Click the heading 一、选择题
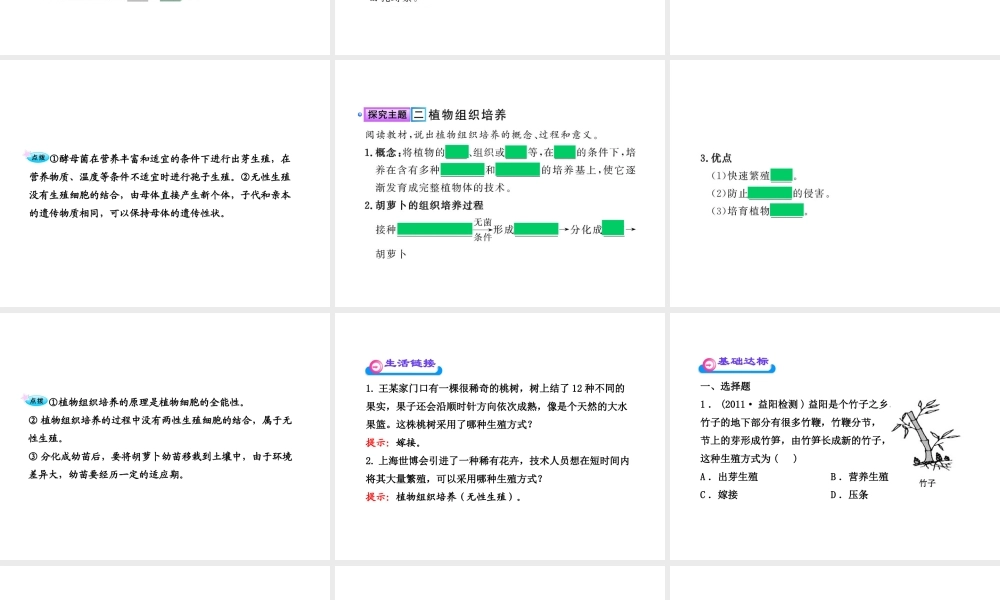 click(x=725, y=386)
